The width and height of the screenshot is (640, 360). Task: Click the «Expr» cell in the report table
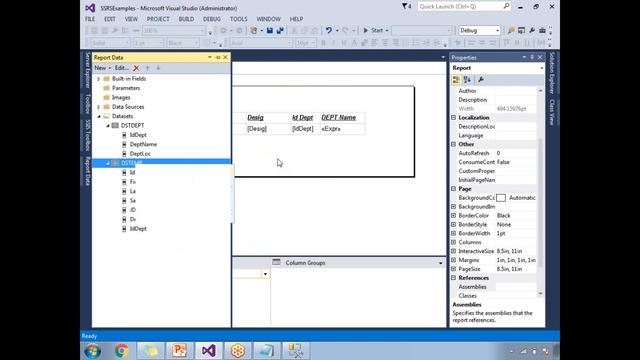point(342,129)
